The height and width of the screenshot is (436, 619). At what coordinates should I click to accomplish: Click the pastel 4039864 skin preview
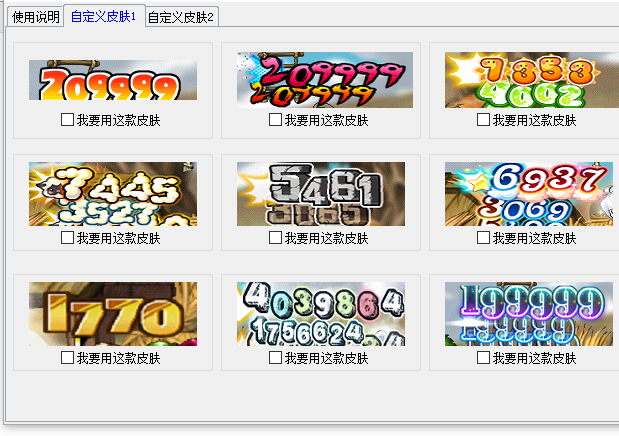[321, 314]
